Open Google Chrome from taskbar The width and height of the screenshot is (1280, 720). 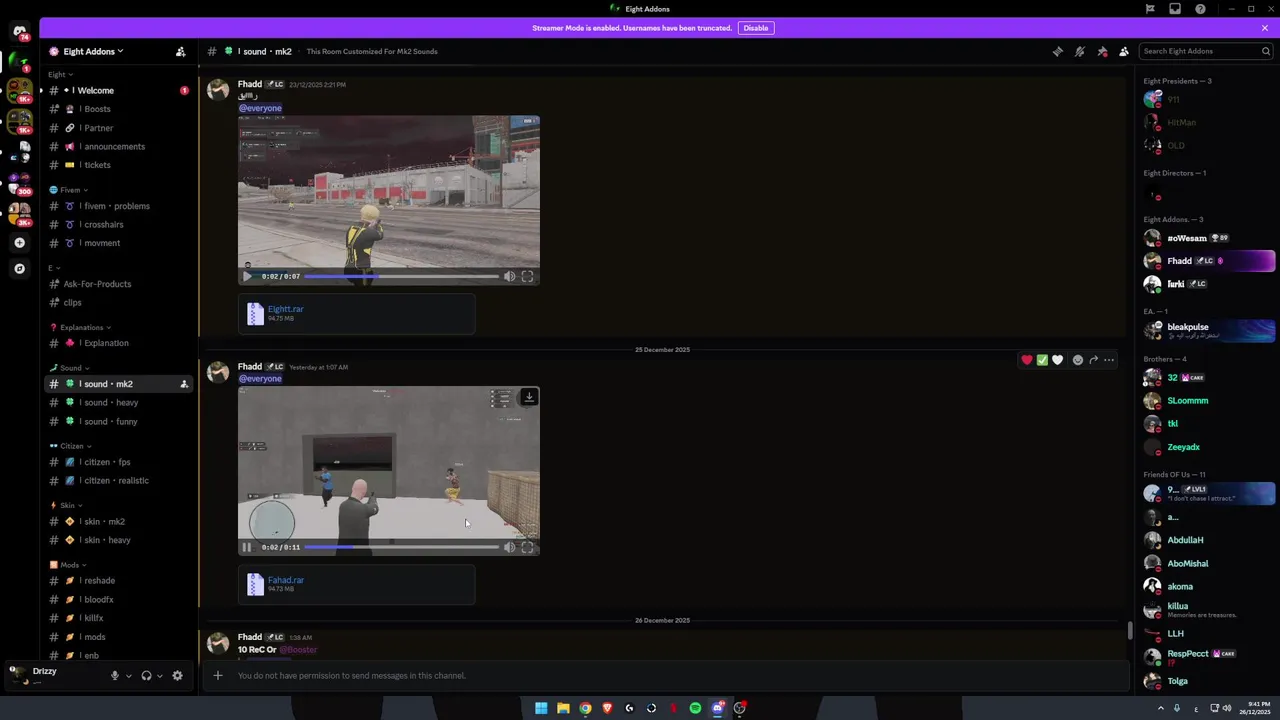coord(585,708)
